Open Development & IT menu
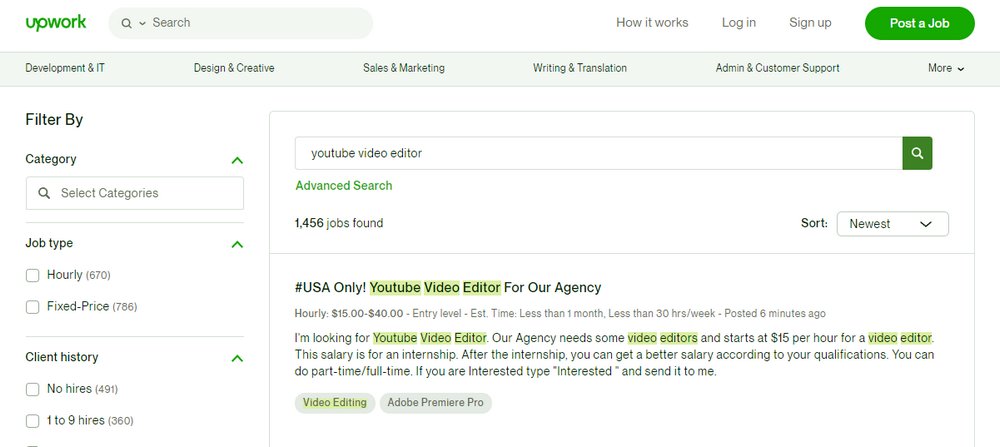The width and height of the screenshot is (1000, 447). tap(65, 68)
